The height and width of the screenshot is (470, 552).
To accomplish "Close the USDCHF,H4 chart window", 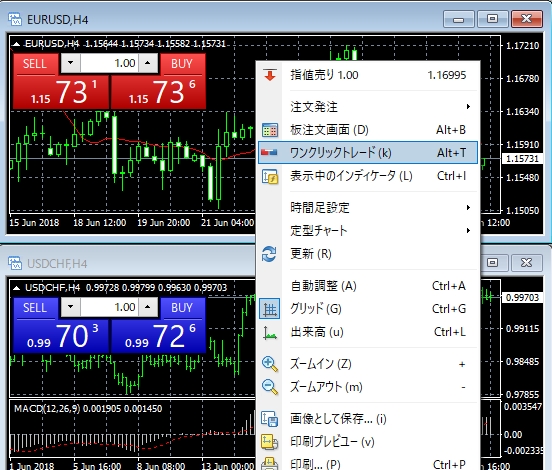I will pyautogui.click(x=527, y=263).
